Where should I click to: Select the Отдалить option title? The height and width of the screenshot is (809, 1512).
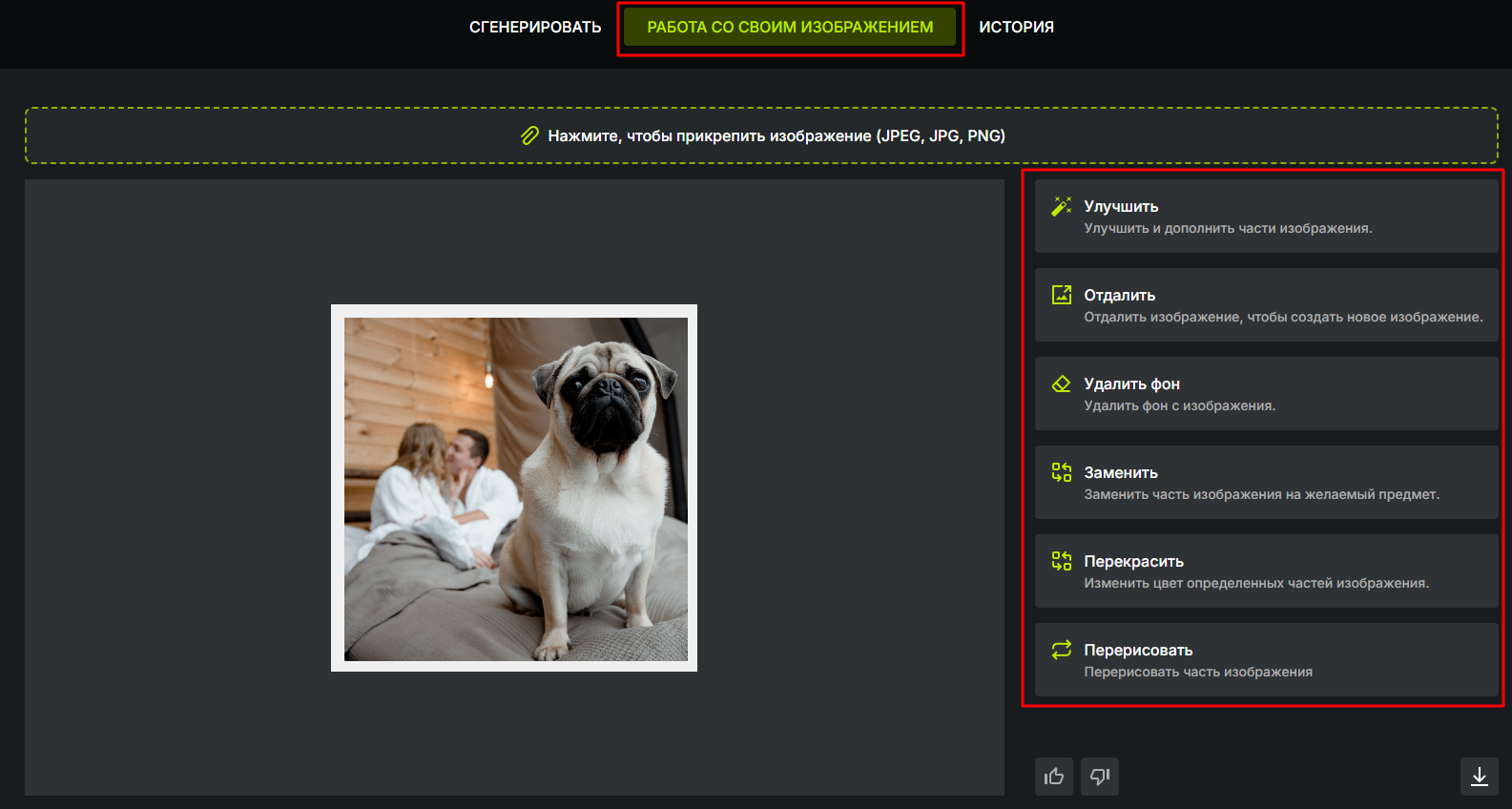1119,295
